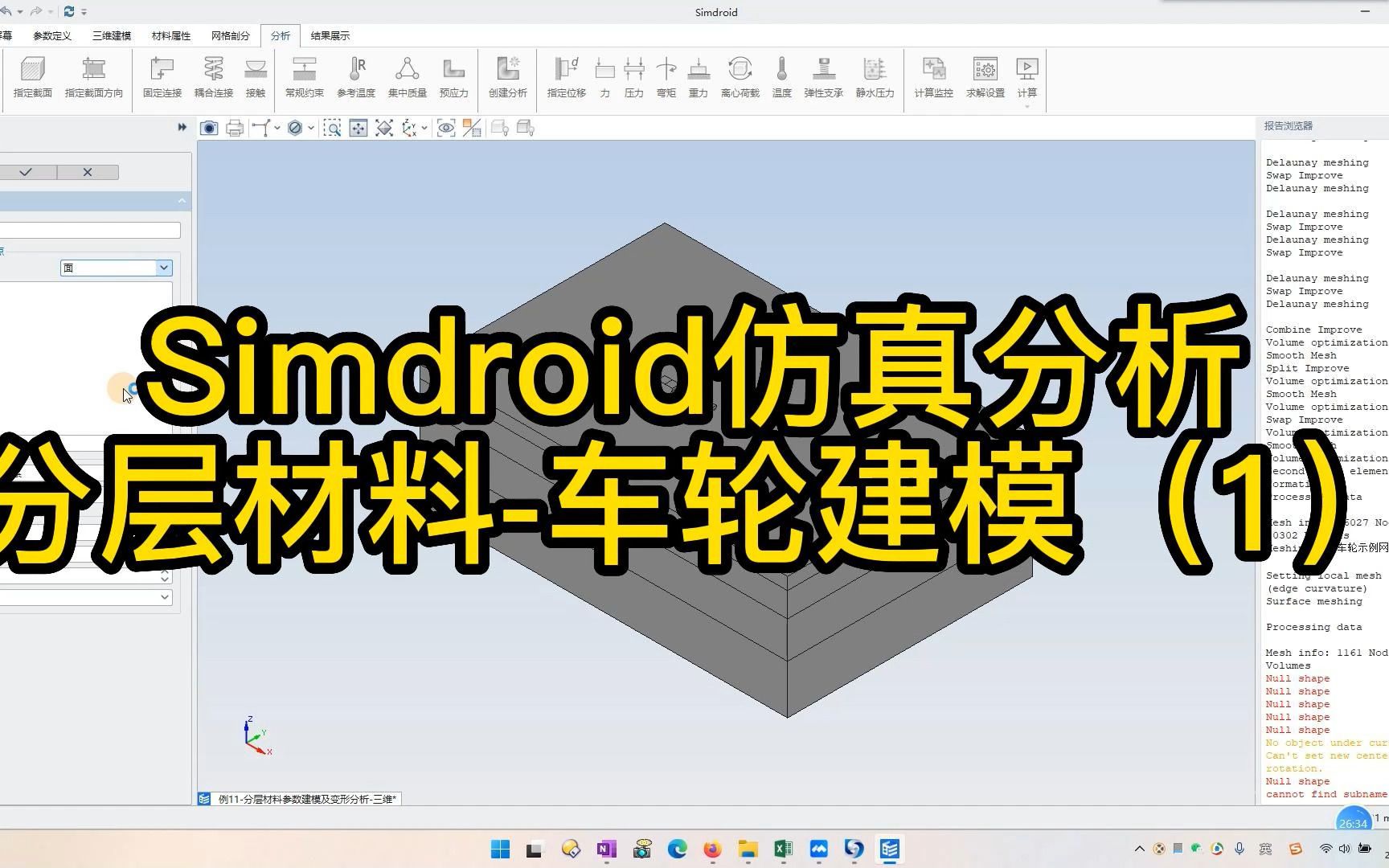Select the 离心荷载 (Centrifugal Load) tool

click(x=740, y=76)
